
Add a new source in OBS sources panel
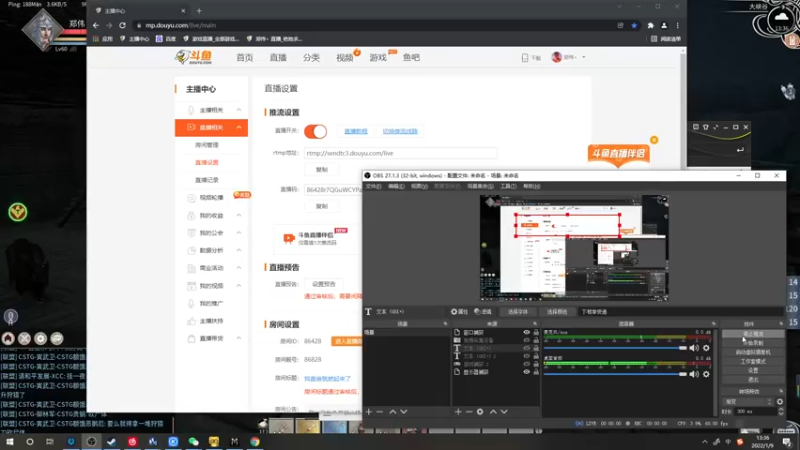[458, 412]
